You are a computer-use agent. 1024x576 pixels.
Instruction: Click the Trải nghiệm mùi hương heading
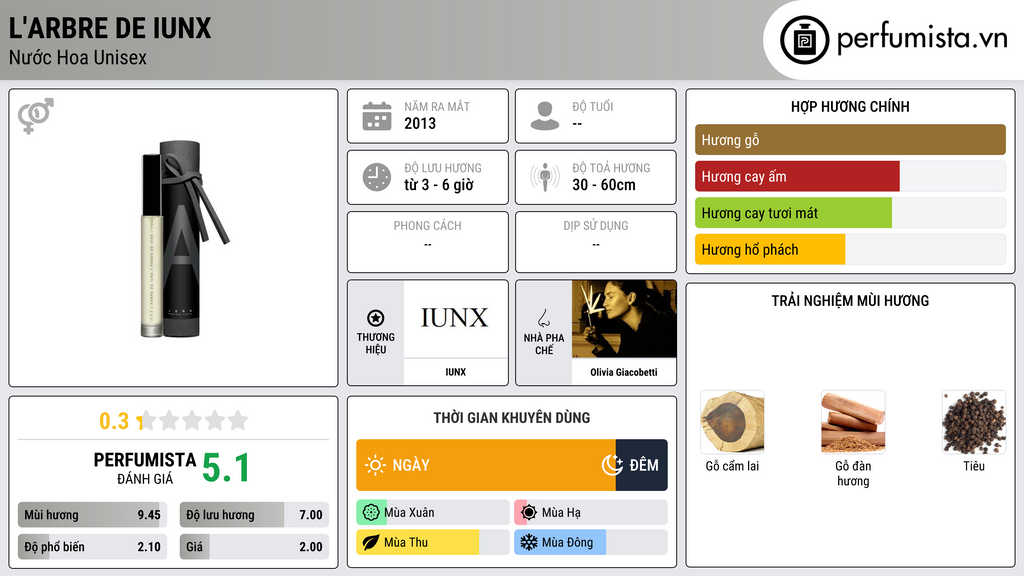(850, 301)
